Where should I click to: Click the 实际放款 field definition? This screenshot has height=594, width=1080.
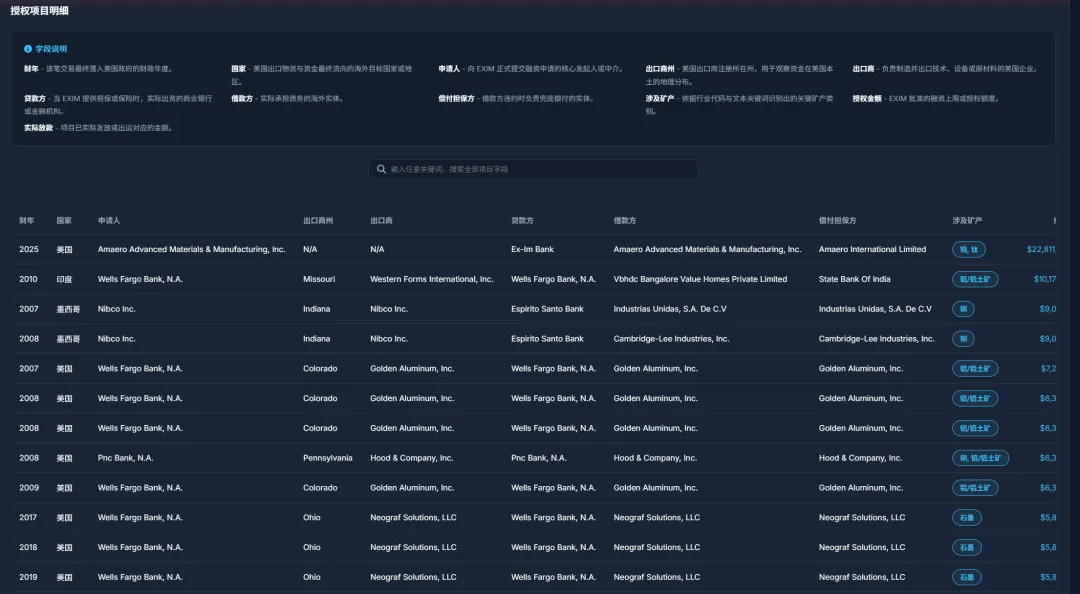(98, 127)
